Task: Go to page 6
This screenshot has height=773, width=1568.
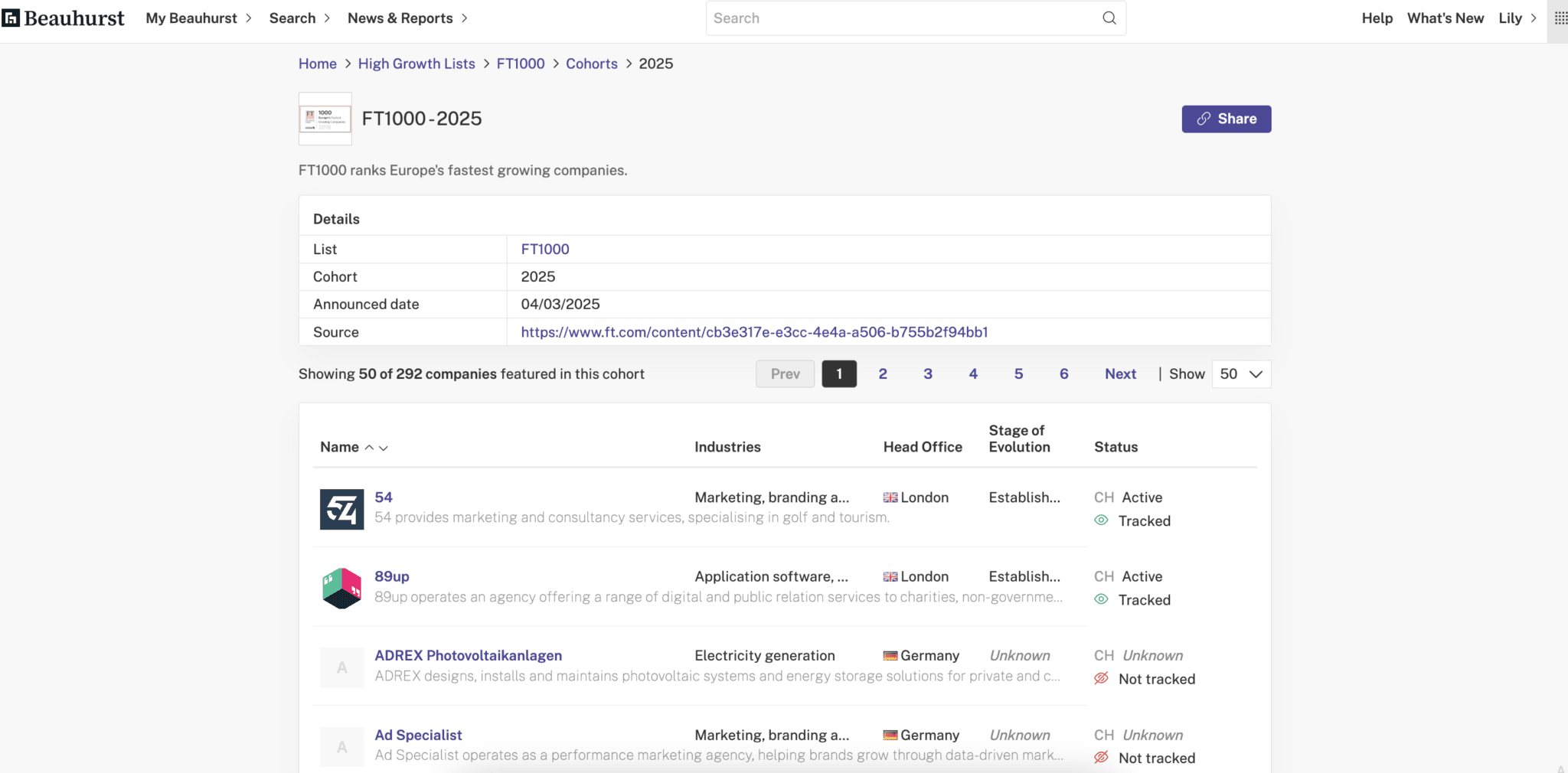Action: [1063, 373]
